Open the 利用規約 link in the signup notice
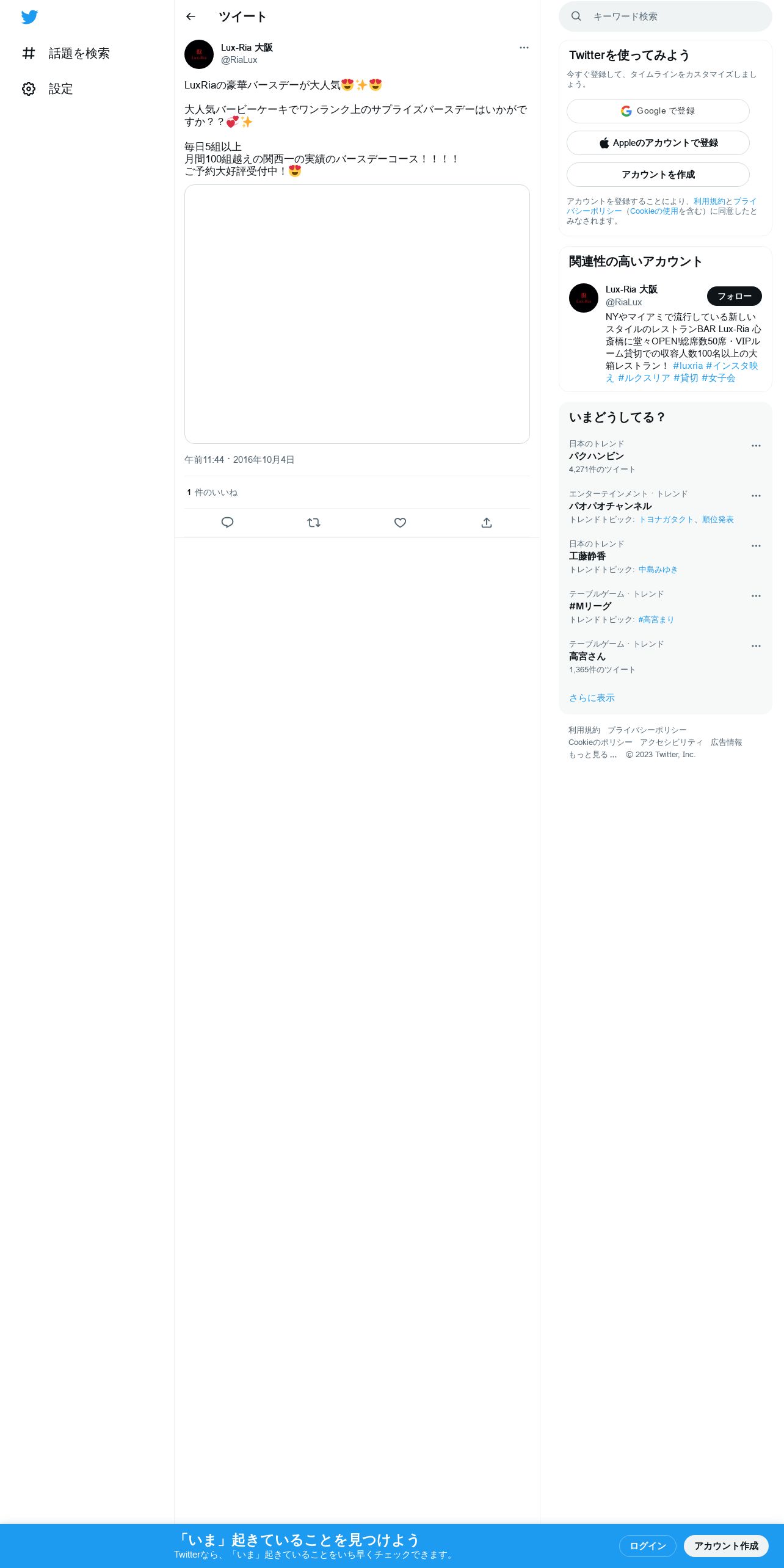This screenshot has height=1568, width=784. [x=709, y=201]
